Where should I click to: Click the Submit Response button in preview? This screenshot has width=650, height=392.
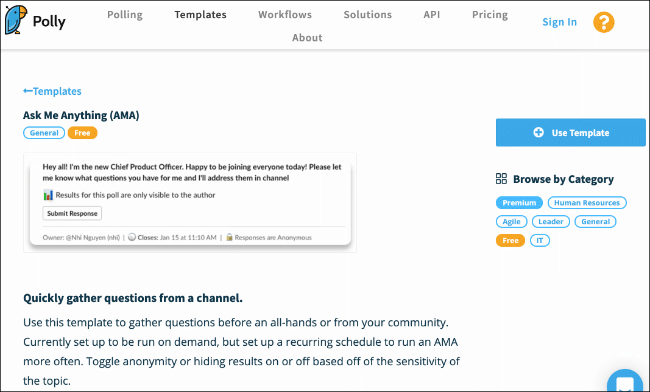tap(72, 213)
